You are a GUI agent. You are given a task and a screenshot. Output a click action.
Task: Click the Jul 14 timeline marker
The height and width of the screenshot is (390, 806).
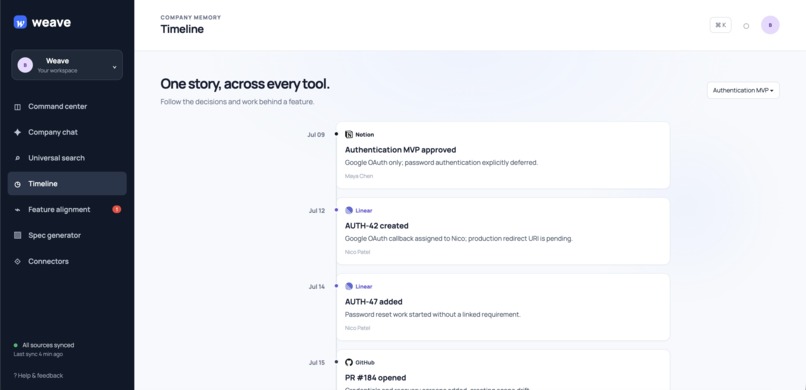click(336, 286)
